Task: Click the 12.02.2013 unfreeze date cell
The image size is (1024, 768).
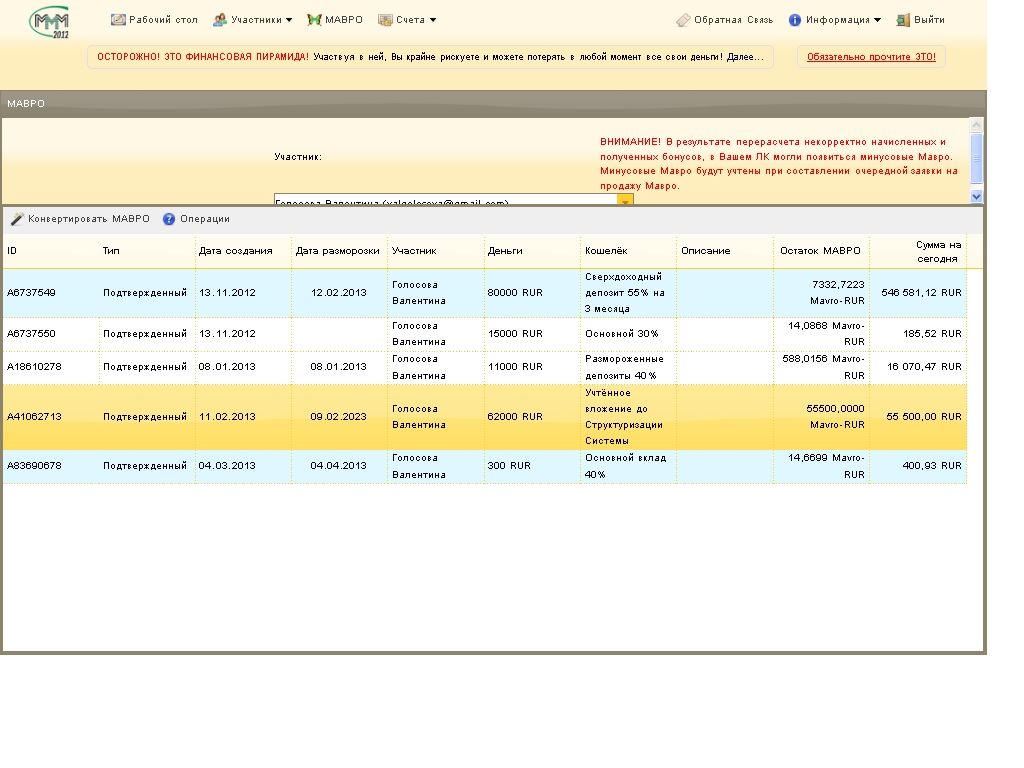Action: coord(339,293)
